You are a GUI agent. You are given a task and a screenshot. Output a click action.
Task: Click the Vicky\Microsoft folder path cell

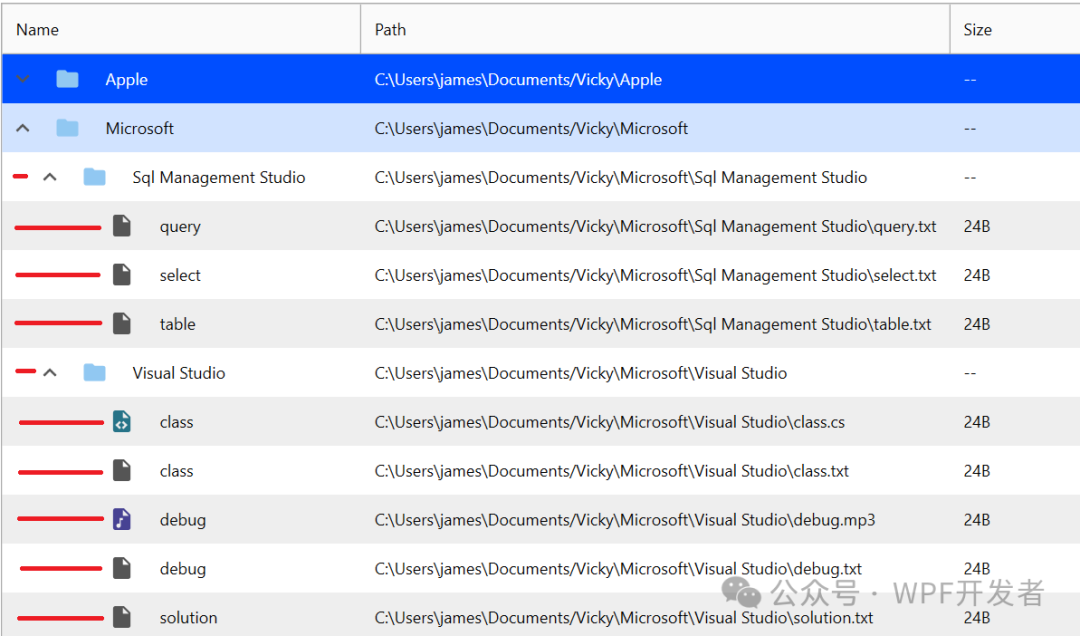(x=531, y=129)
